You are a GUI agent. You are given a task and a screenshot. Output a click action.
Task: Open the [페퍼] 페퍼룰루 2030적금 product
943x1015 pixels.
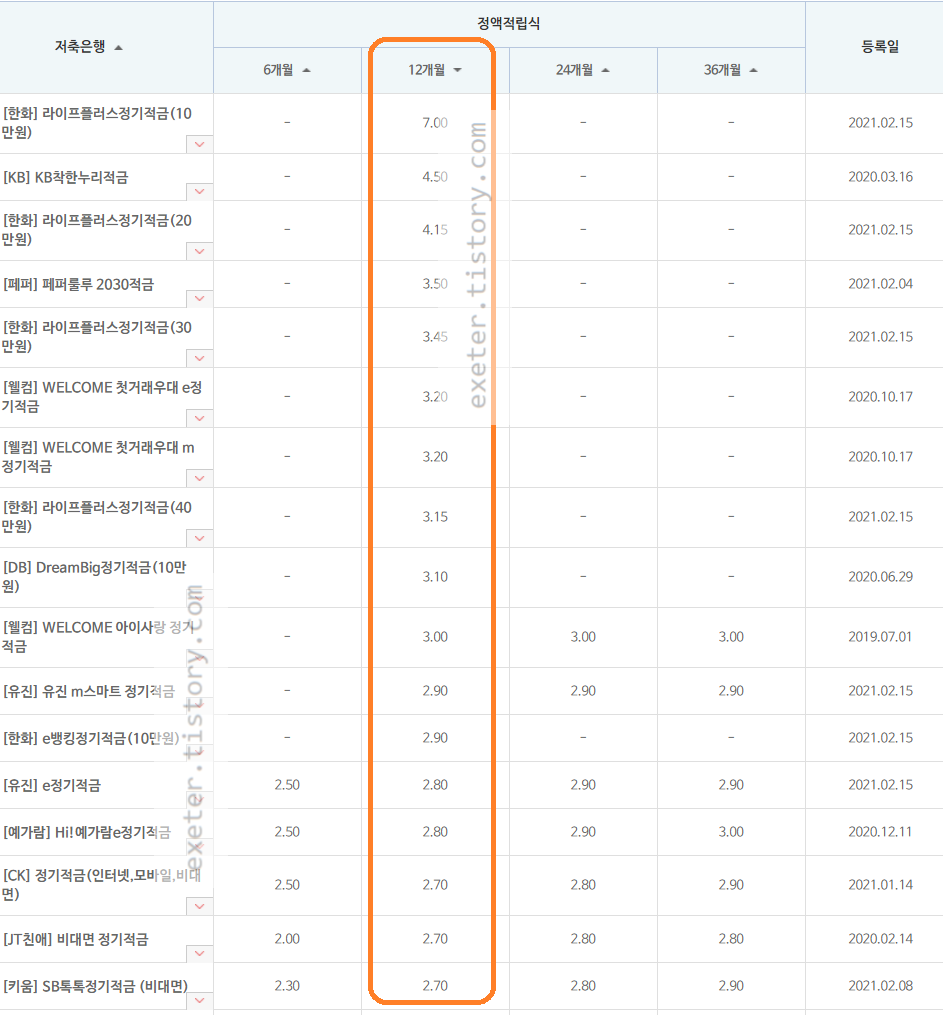pos(78,284)
